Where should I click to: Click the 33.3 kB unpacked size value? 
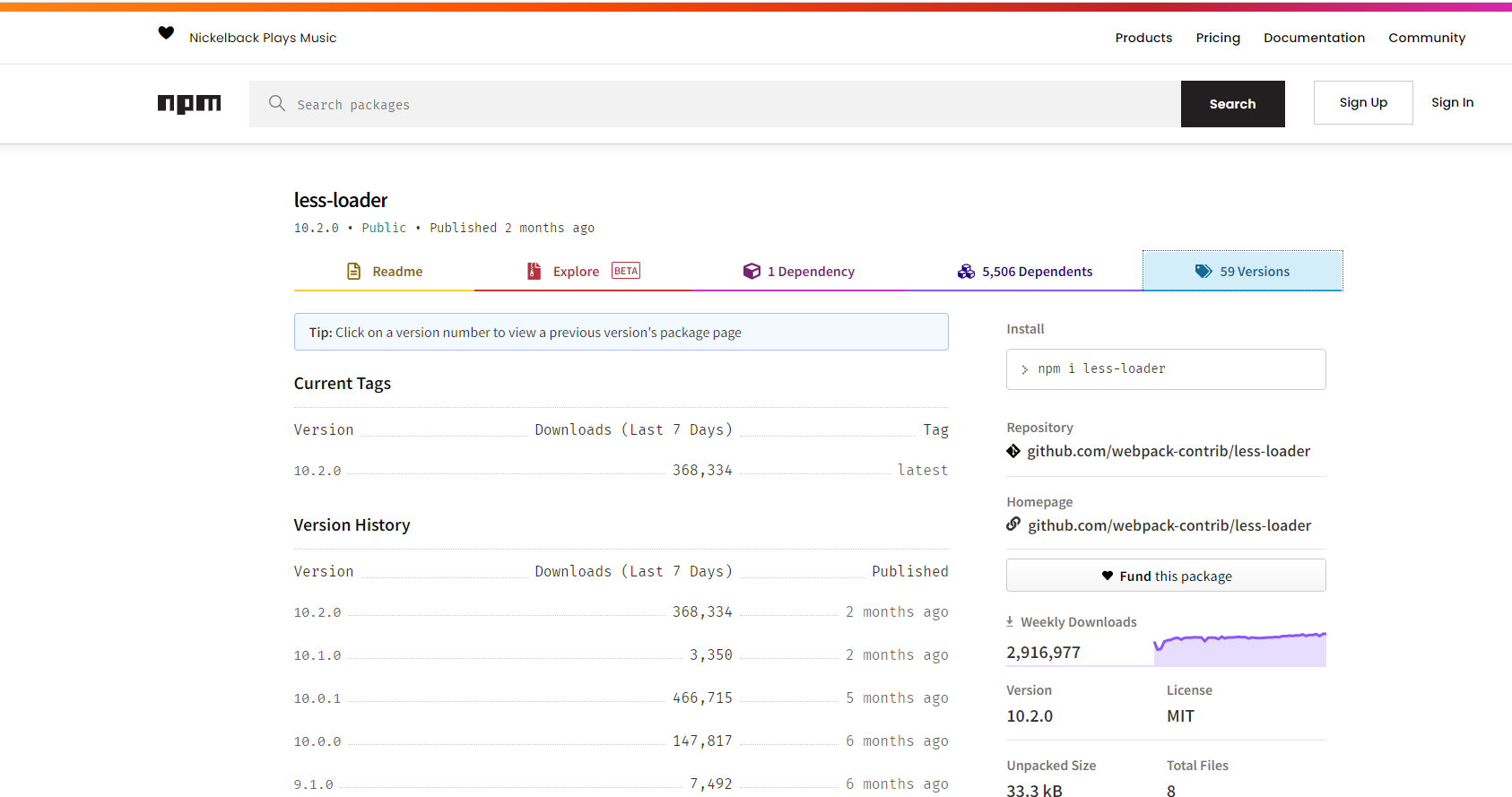tap(1034, 790)
